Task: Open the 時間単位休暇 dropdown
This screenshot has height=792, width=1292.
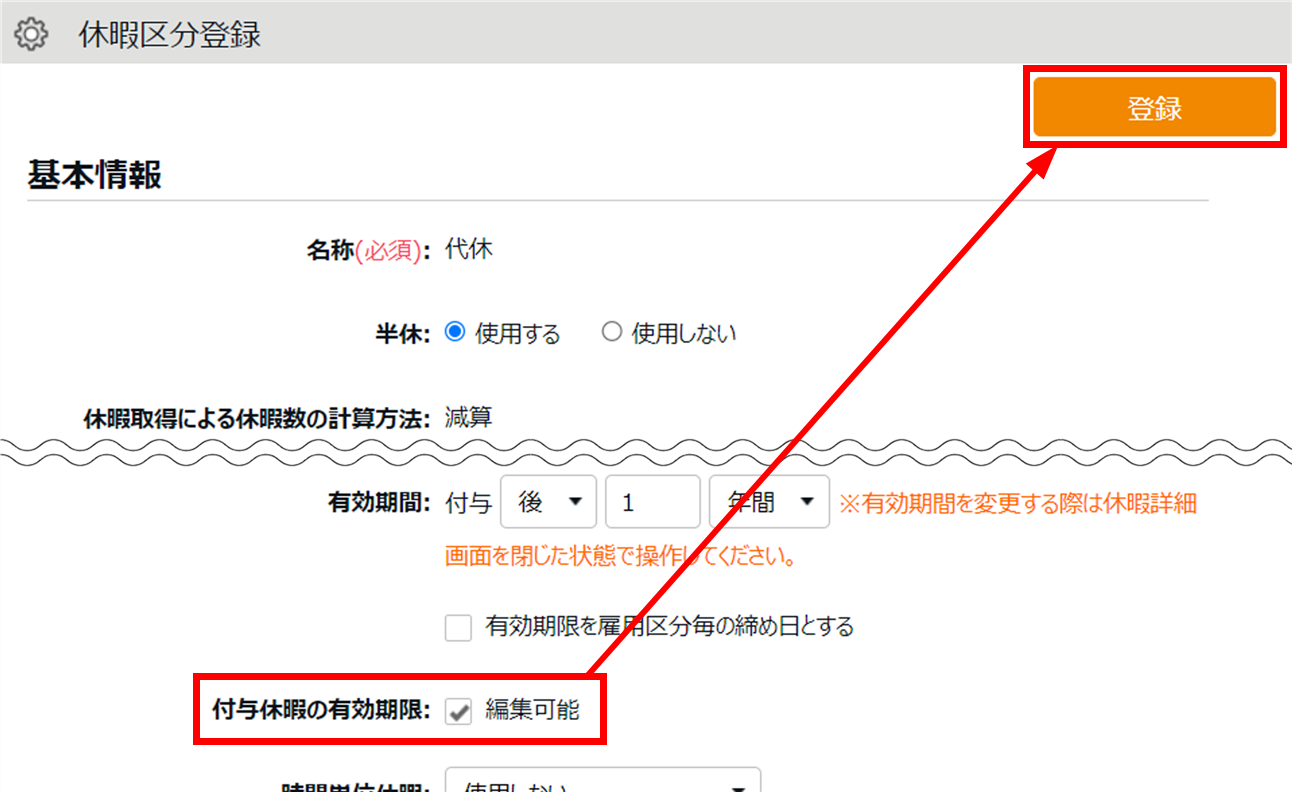Action: (x=602, y=782)
